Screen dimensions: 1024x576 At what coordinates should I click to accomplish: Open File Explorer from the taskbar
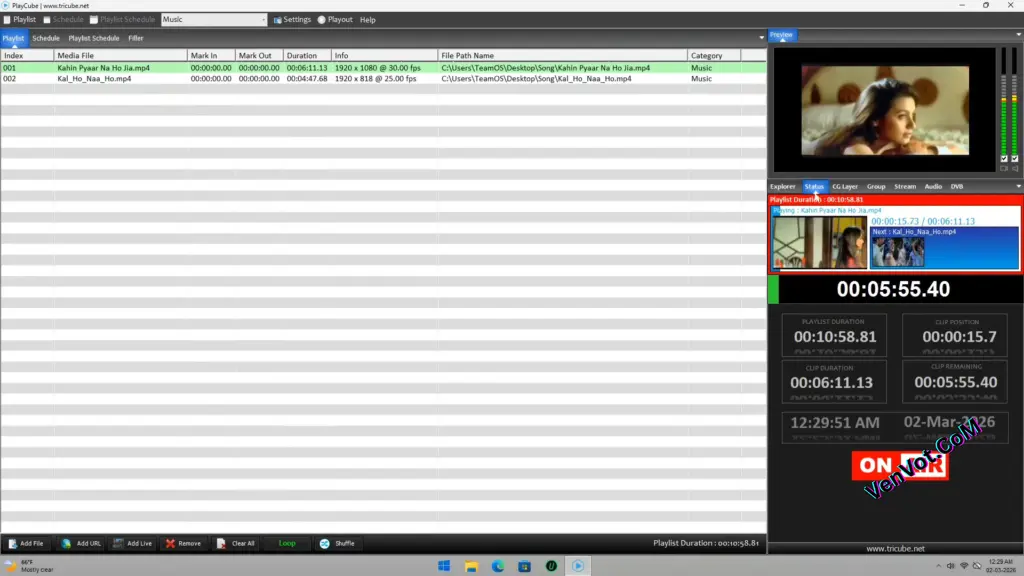pos(471,566)
